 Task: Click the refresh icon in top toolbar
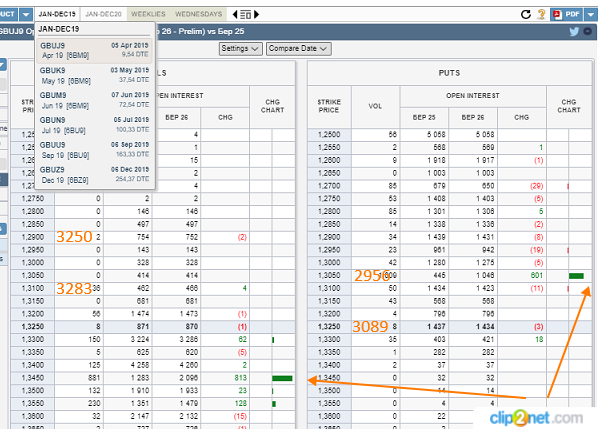526,14
